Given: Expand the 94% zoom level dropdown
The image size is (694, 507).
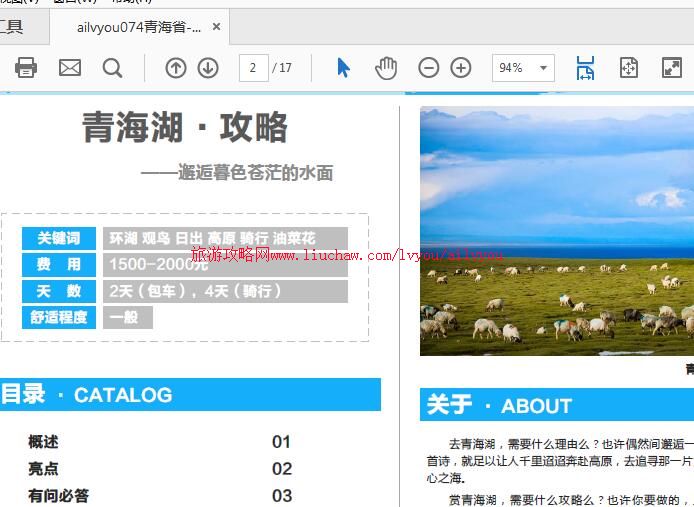Looking at the screenshot, I should pos(544,68).
